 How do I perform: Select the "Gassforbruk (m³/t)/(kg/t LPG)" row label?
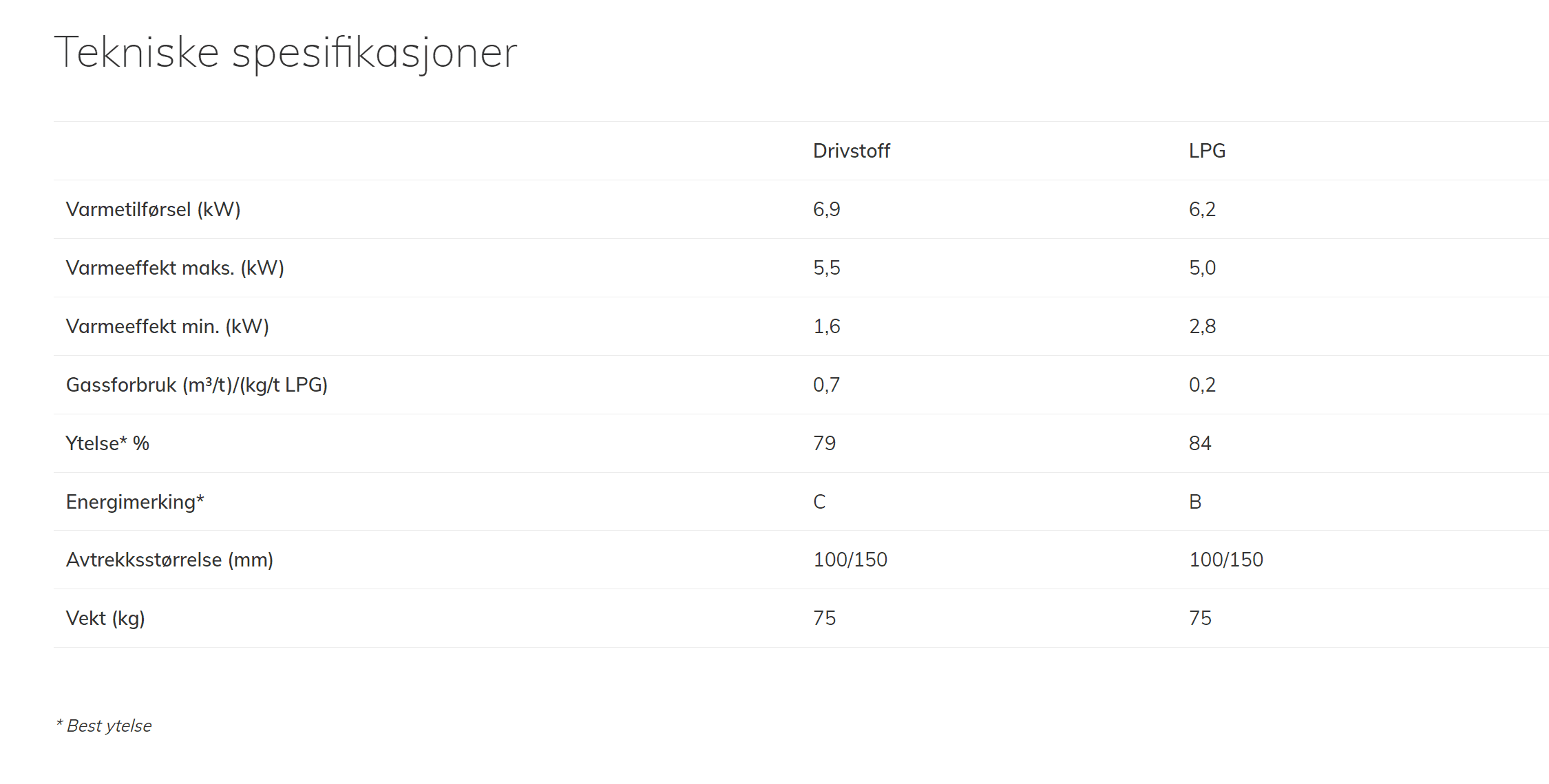196,385
